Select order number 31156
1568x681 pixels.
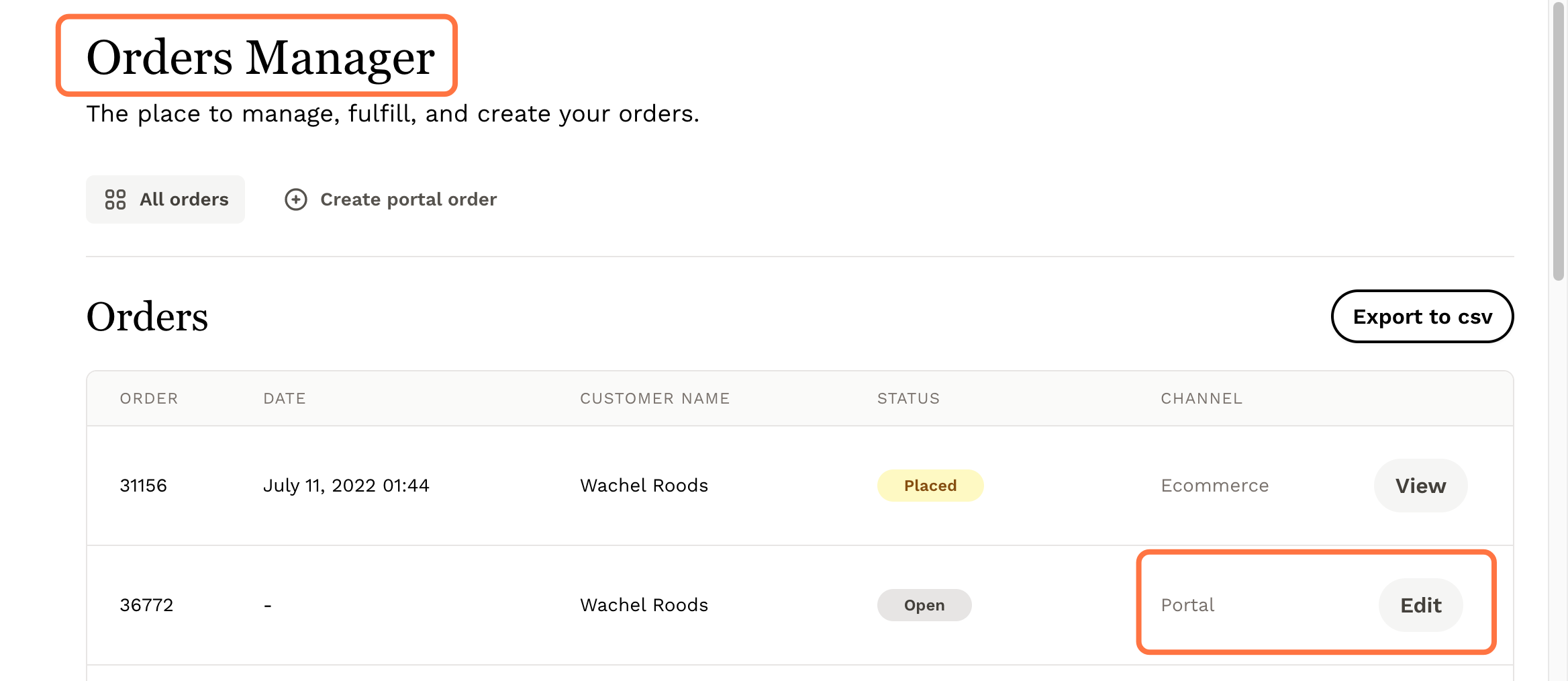pyautogui.click(x=143, y=486)
